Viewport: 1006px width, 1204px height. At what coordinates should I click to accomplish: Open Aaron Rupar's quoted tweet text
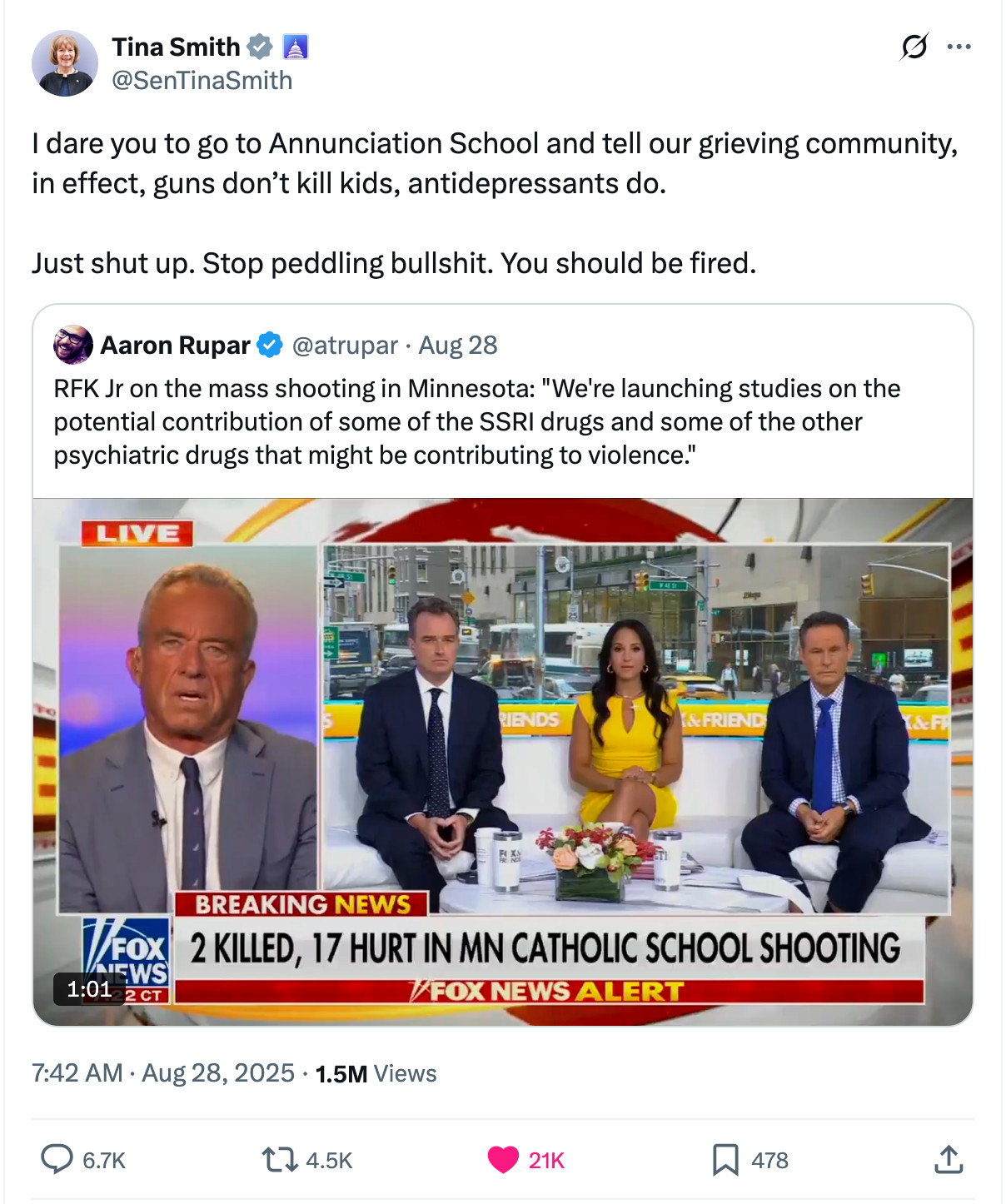477,421
